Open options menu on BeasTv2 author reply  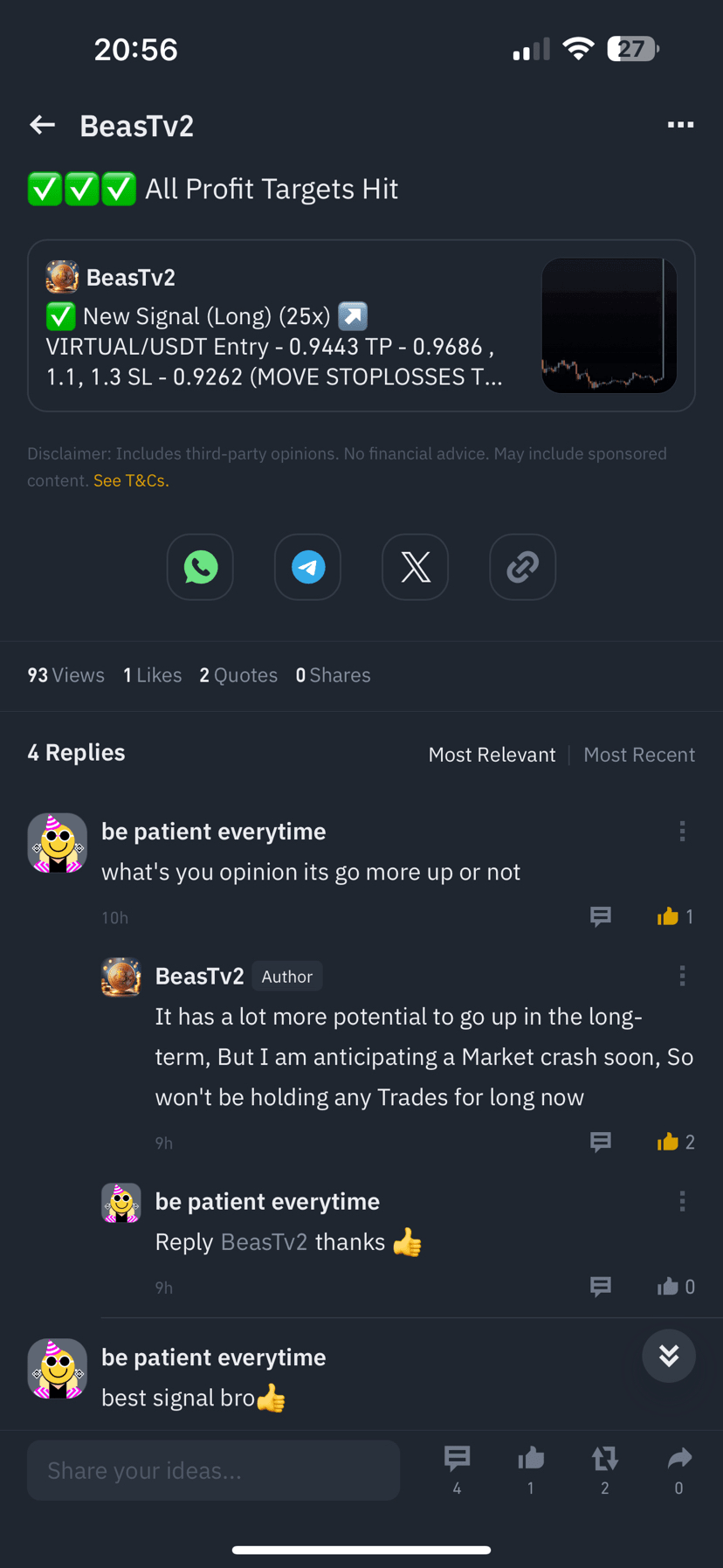click(682, 976)
